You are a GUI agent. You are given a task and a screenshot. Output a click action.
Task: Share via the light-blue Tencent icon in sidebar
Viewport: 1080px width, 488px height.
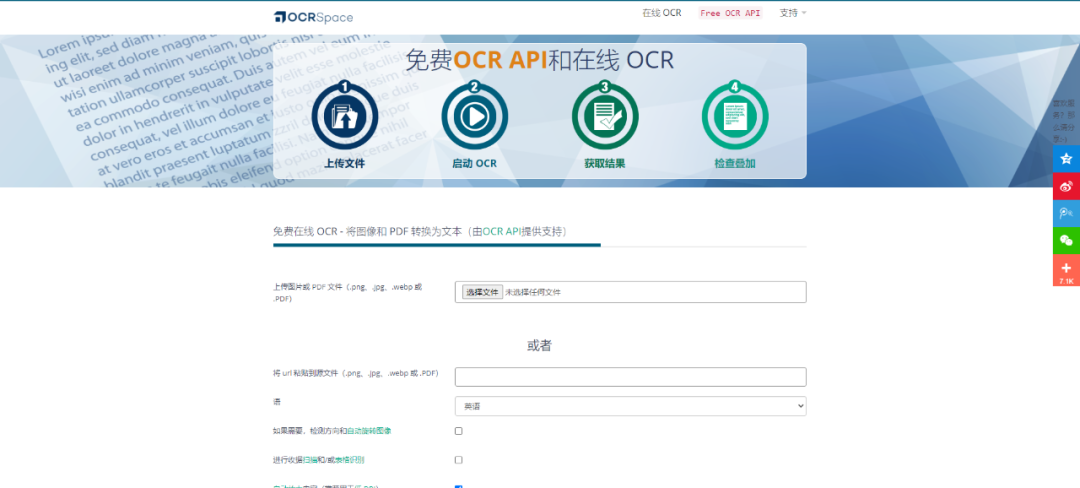tap(1066, 213)
